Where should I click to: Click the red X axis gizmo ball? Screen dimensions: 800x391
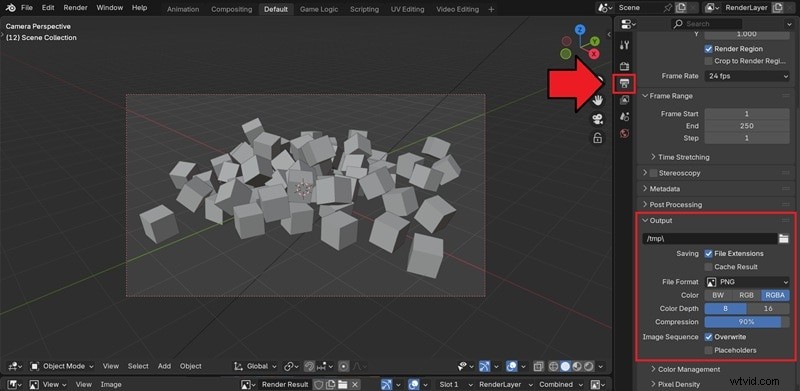click(x=594, y=54)
